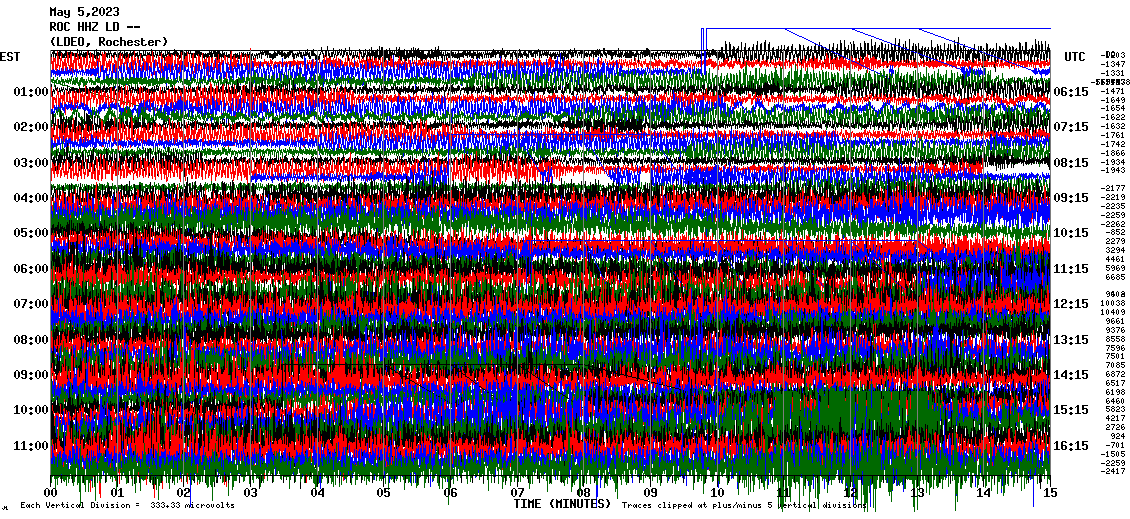The image size is (1130, 519).
Task: Click the Traces clipped footer note
Action: pyautogui.click(x=744, y=506)
